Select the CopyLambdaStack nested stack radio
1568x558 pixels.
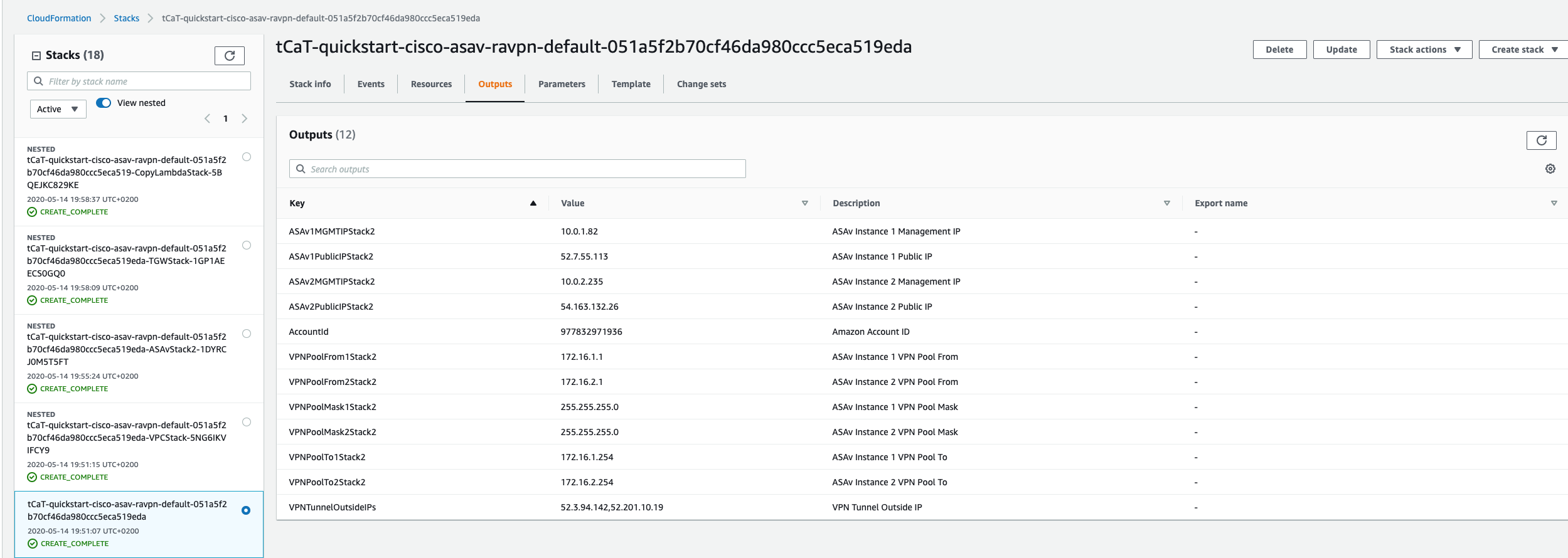pyautogui.click(x=247, y=157)
